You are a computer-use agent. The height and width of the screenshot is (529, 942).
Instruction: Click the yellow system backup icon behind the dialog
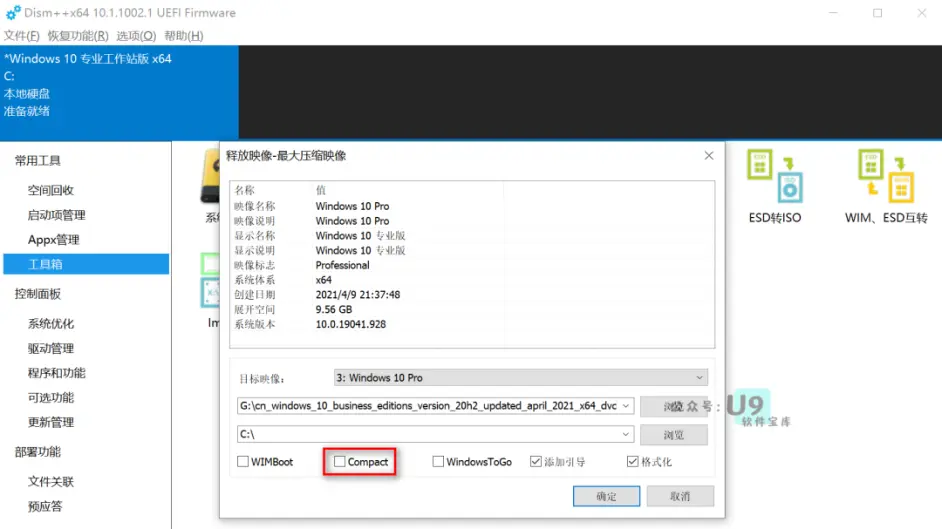(x=210, y=177)
